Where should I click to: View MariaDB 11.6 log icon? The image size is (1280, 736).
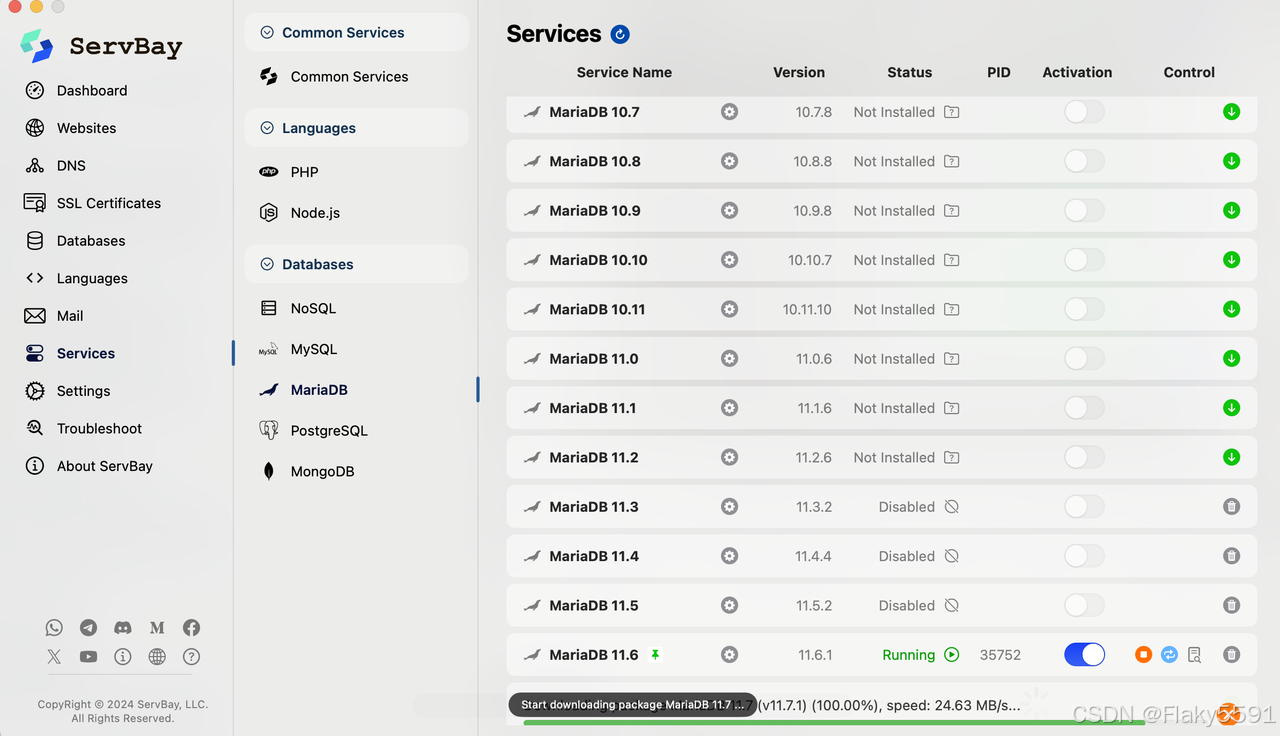(x=1194, y=655)
